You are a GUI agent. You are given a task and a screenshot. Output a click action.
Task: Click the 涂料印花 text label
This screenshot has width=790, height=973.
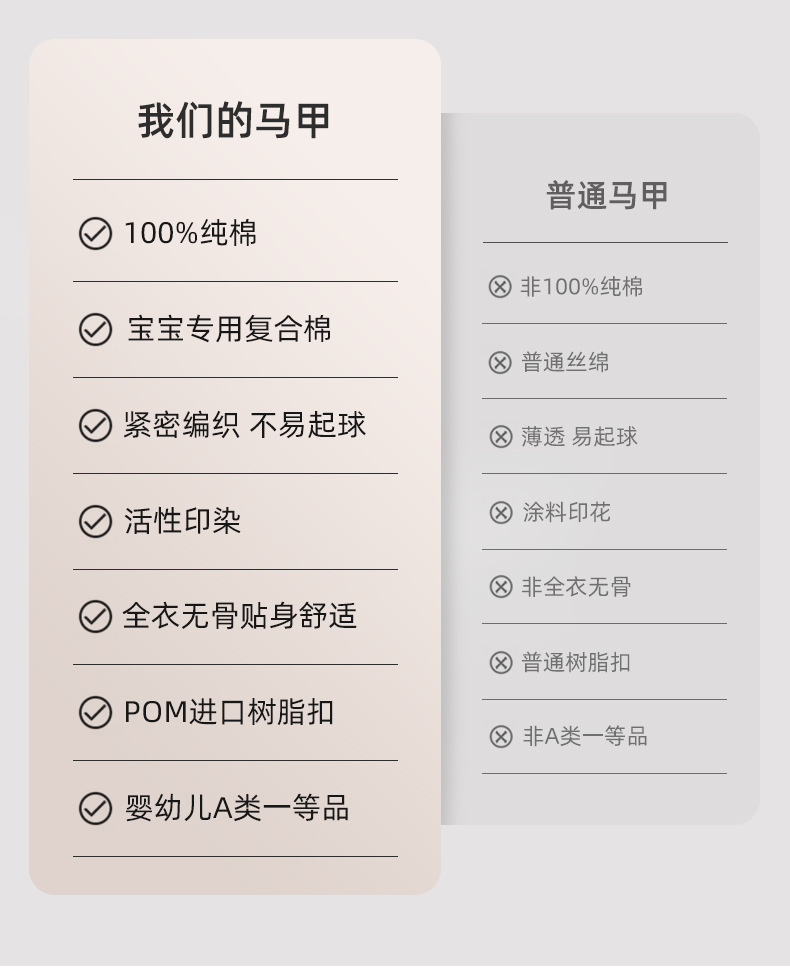(566, 513)
